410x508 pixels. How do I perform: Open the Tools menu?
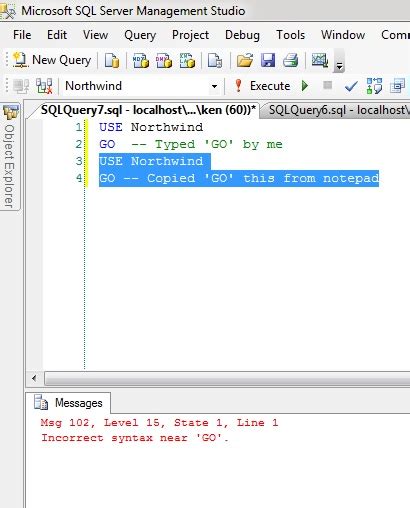click(x=291, y=35)
